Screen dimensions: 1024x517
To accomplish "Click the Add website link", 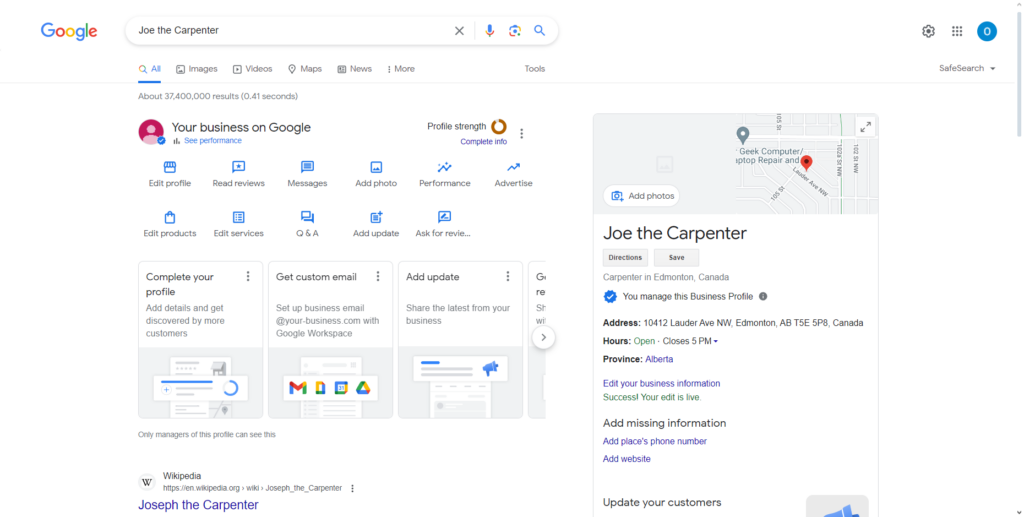I will [x=626, y=459].
